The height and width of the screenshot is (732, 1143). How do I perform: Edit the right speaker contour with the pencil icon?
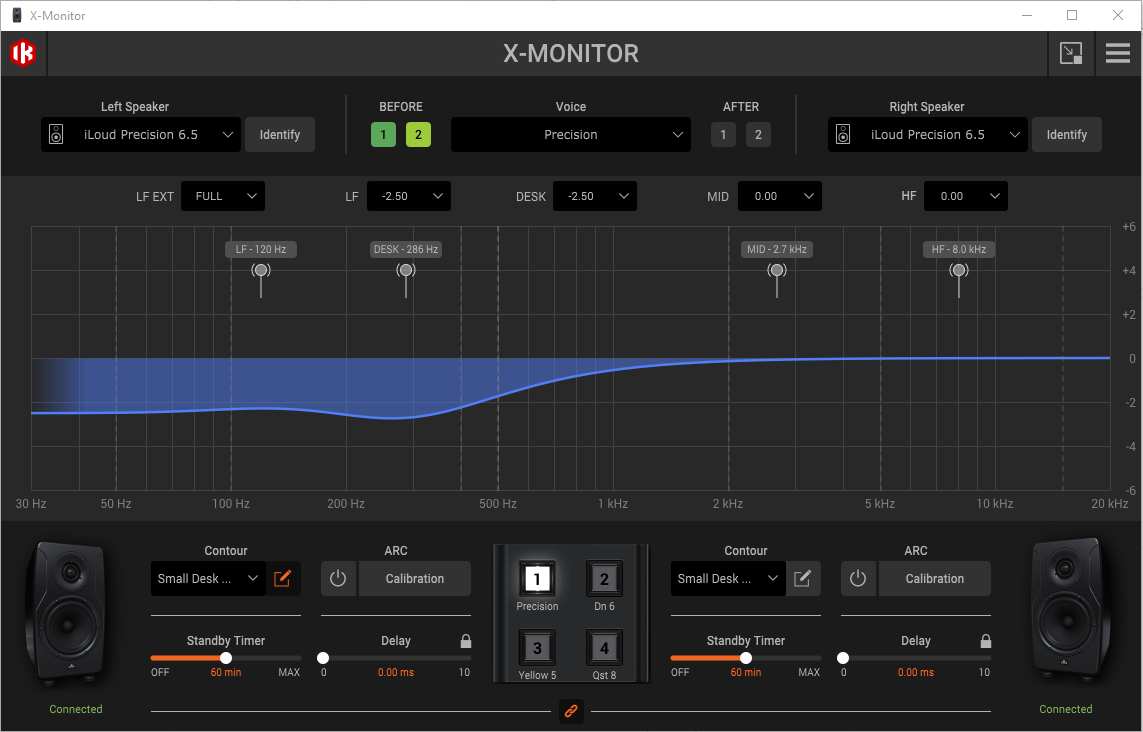click(803, 579)
